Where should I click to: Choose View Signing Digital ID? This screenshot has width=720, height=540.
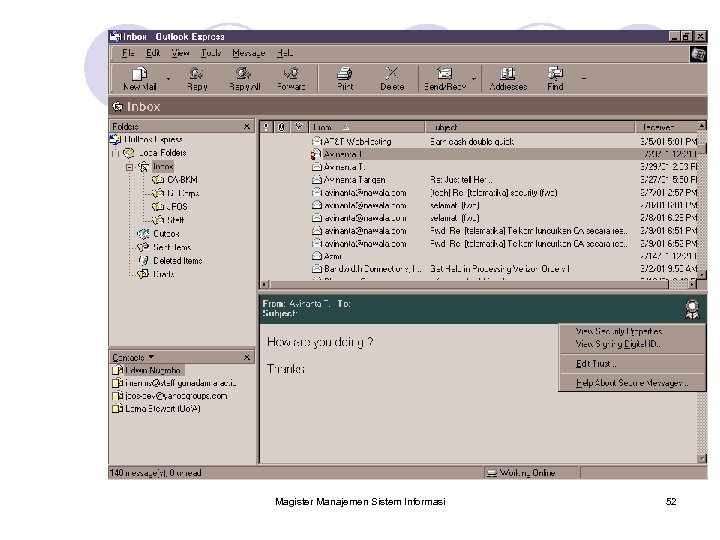coord(632,343)
